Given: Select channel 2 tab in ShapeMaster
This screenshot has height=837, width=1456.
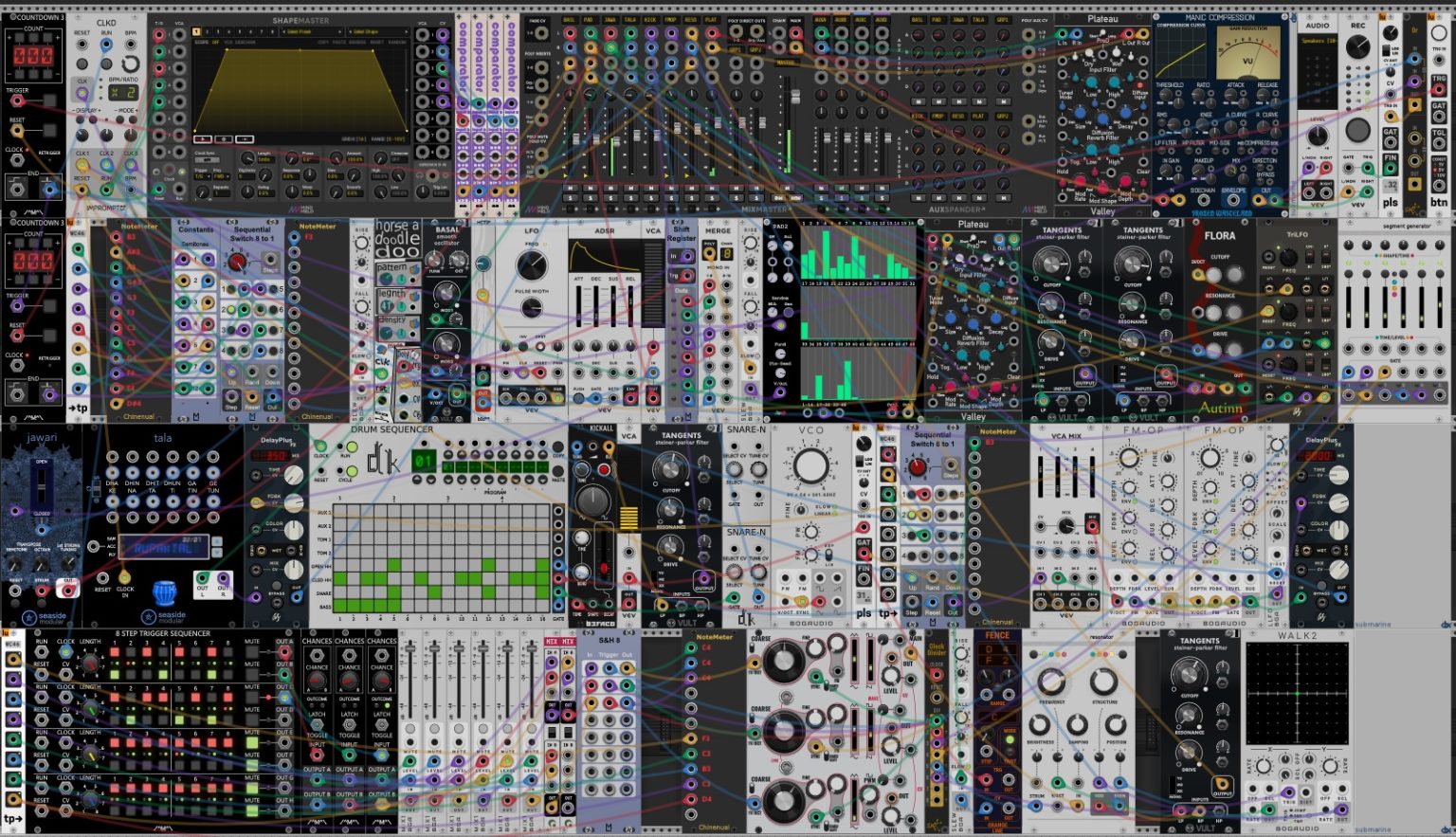Looking at the screenshot, I should click(x=207, y=31).
